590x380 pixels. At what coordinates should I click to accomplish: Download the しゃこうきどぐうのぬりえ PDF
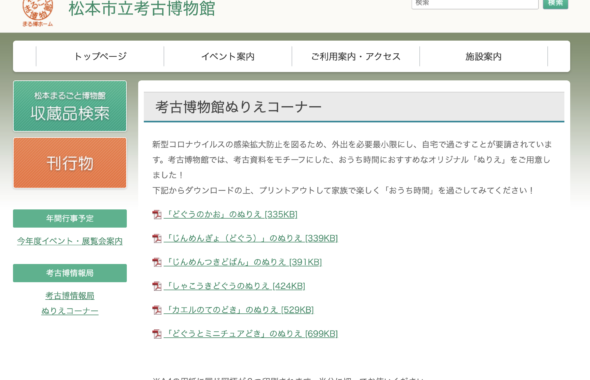(235, 286)
